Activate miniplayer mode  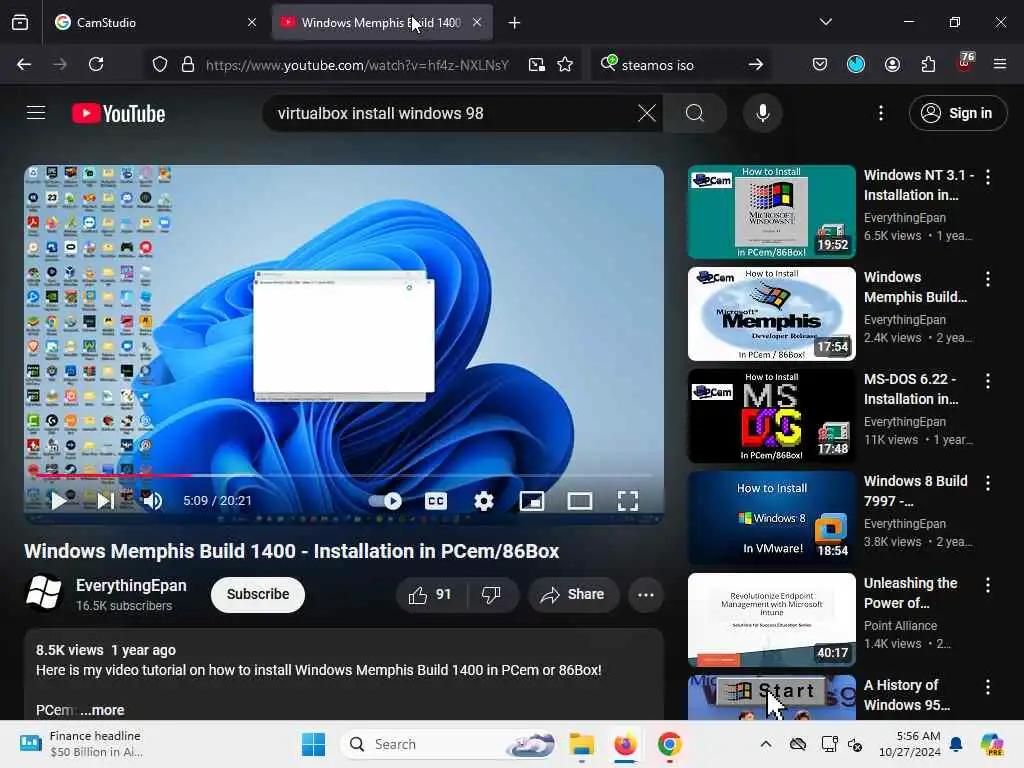[532, 501]
